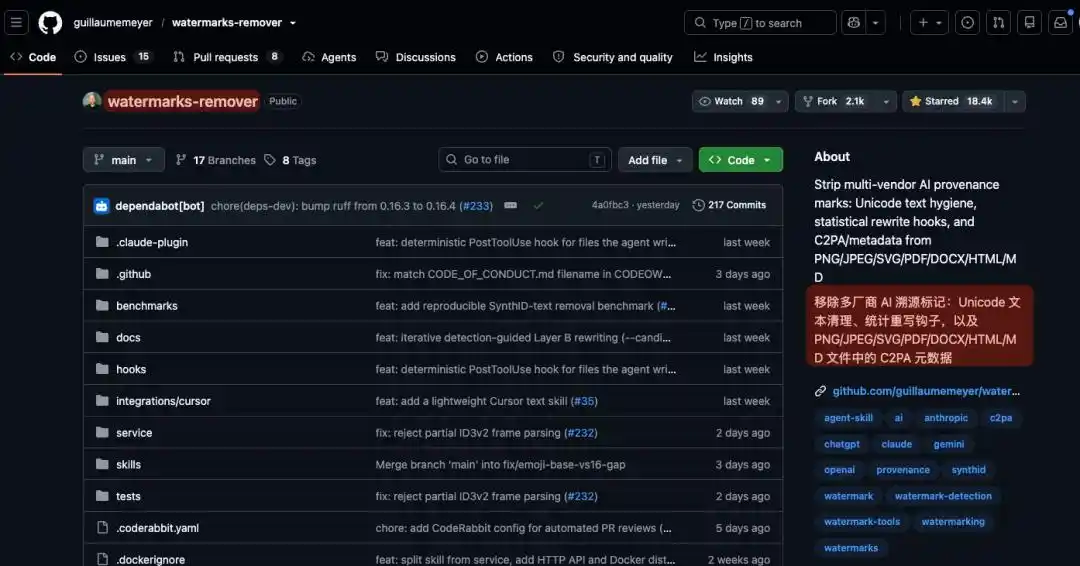This screenshot has height=566, width=1080.
Task: Expand the Starred lists arrow
Action: pyautogui.click(x=1015, y=101)
